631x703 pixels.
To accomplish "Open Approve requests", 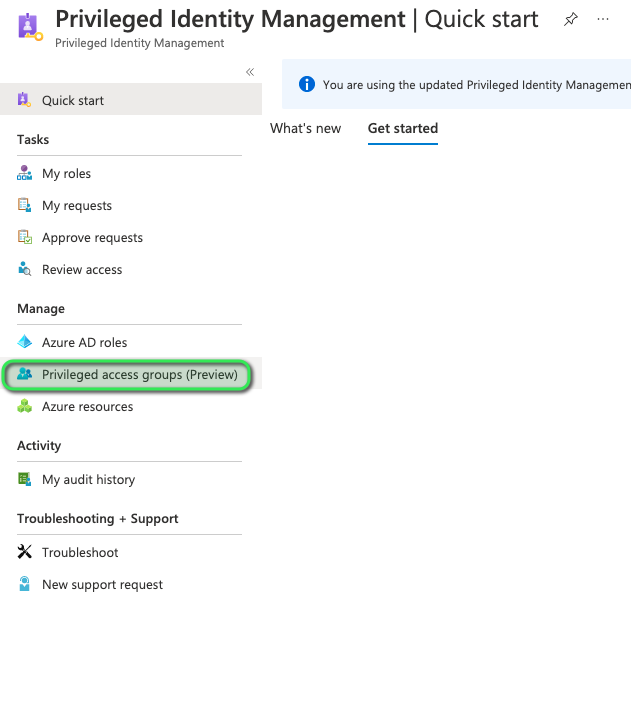I will pyautogui.click(x=92, y=238).
